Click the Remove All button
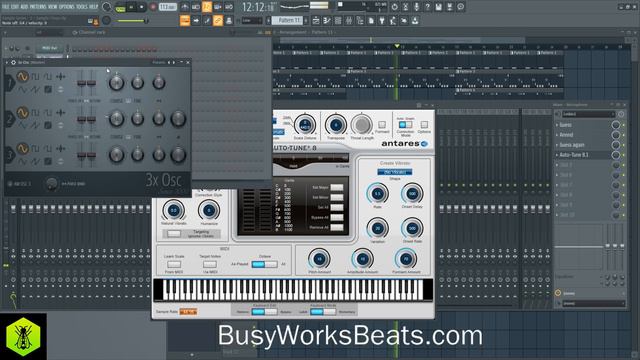The image size is (640, 360). (x=337, y=227)
